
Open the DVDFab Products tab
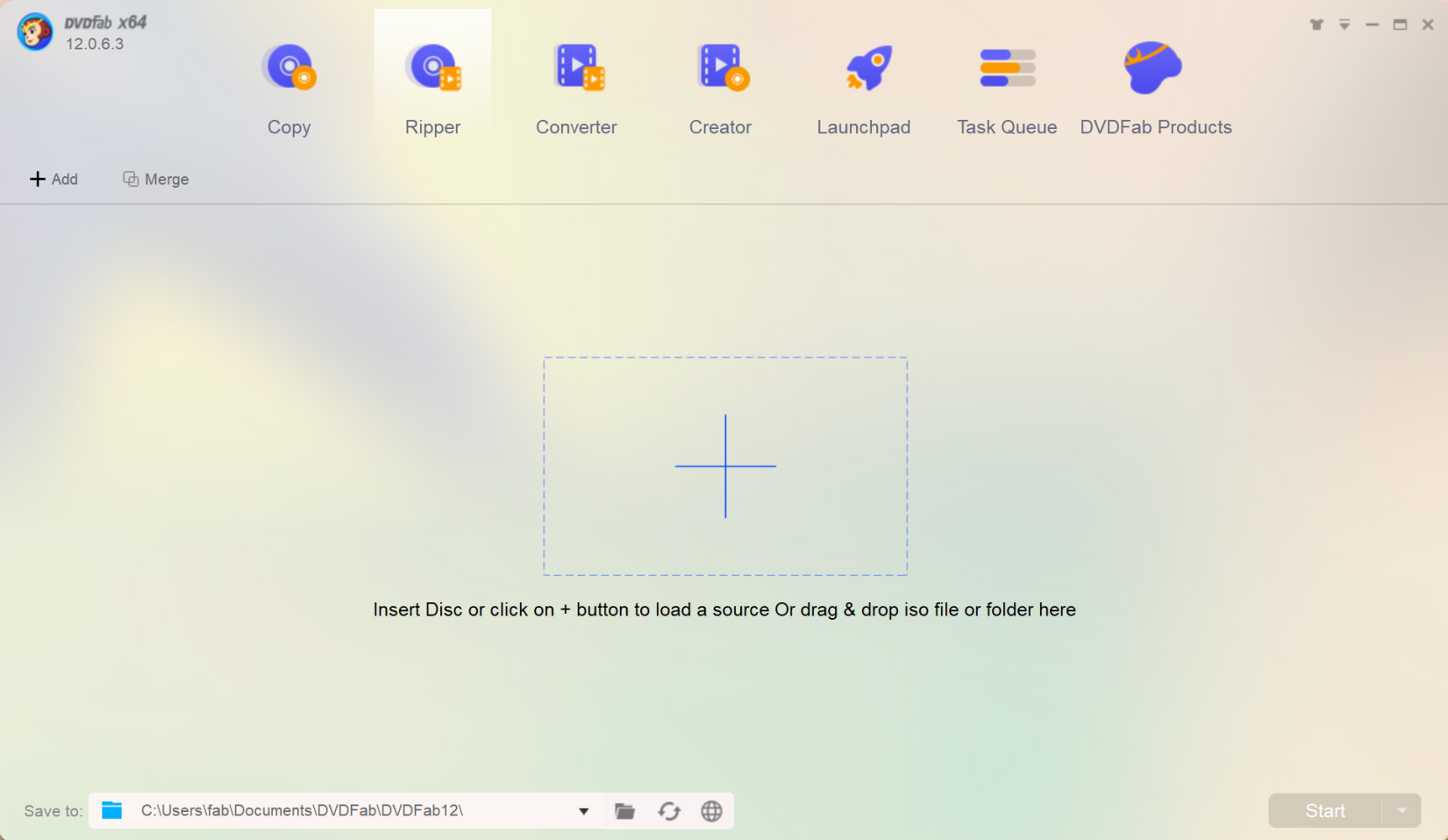coord(1155,88)
